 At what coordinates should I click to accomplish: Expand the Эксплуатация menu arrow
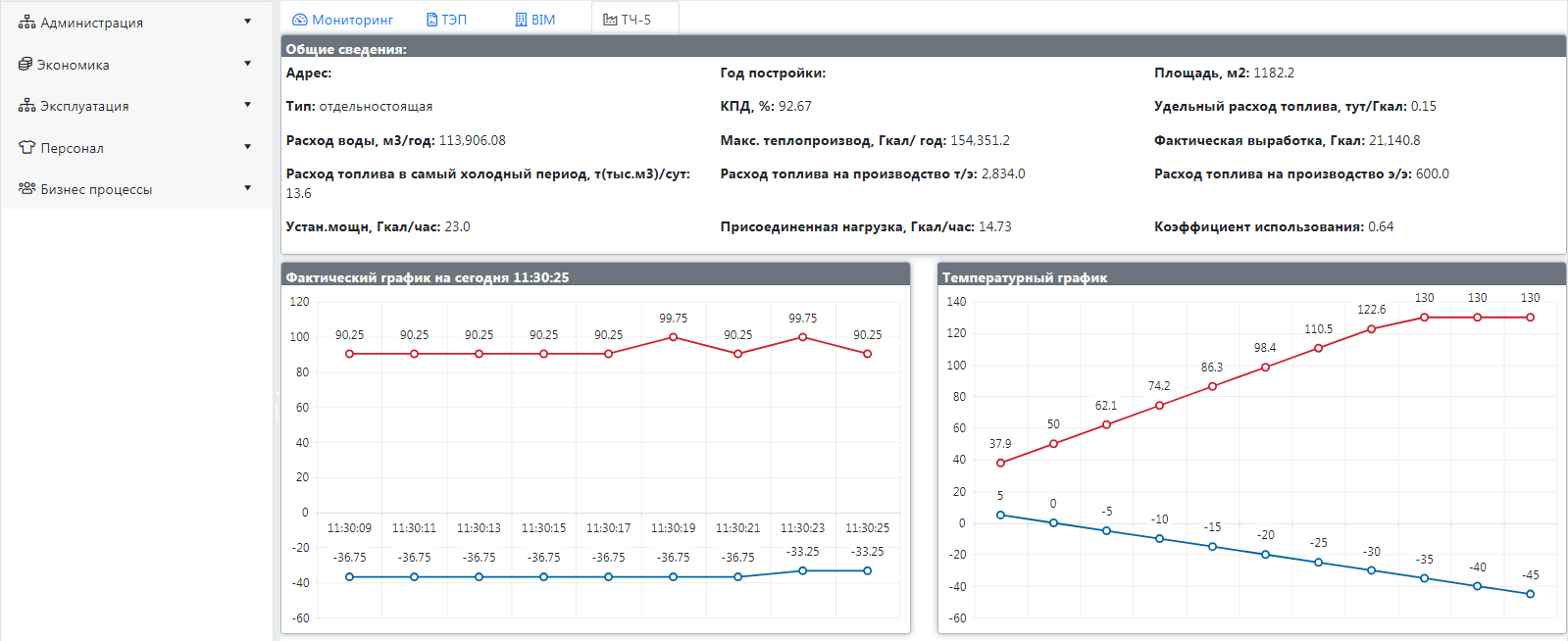pos(247,105)
